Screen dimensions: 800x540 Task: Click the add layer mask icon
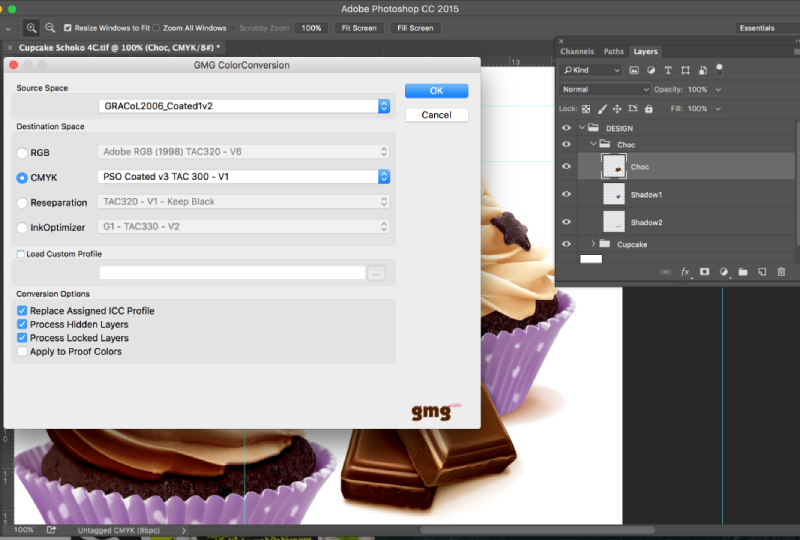click(x=704, y=272)
